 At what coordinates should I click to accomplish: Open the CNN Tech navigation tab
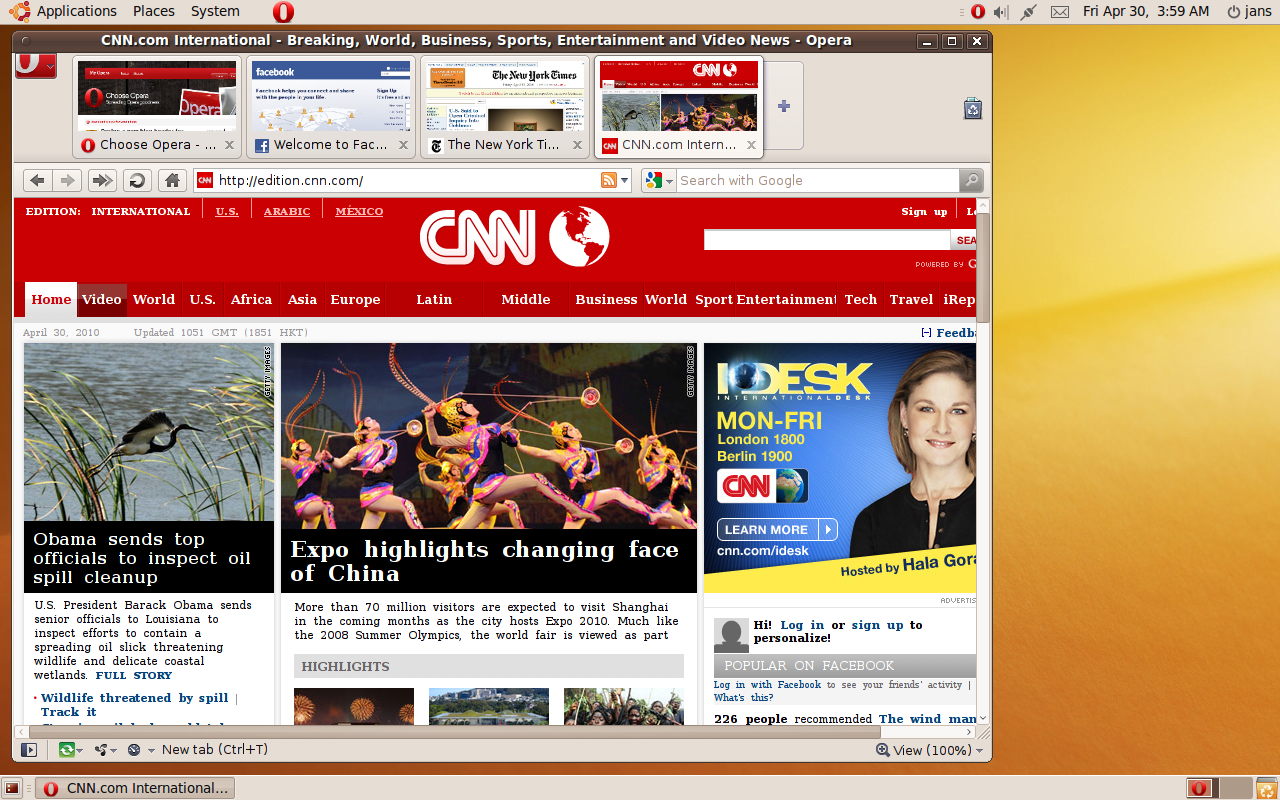pos(860,299)
